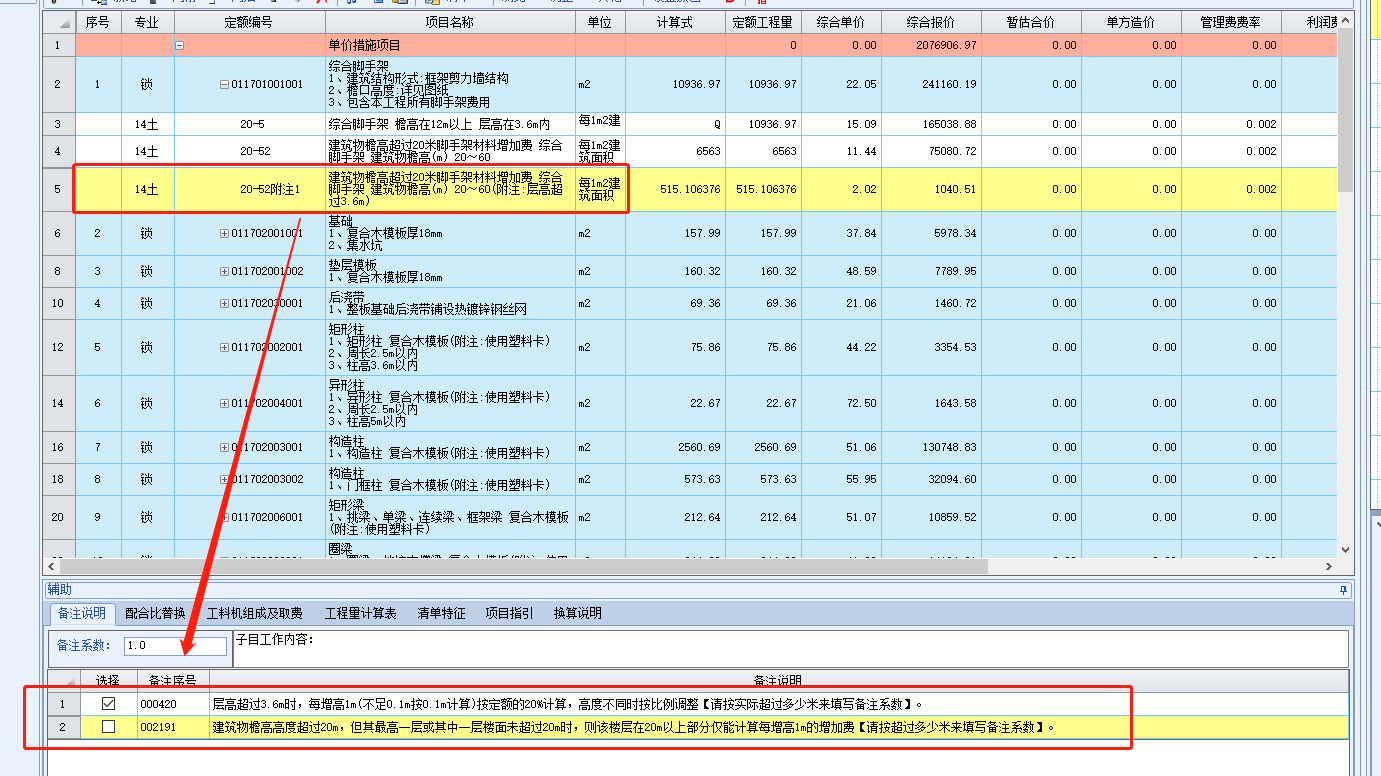Click the 序号 column header

(97, 22)
